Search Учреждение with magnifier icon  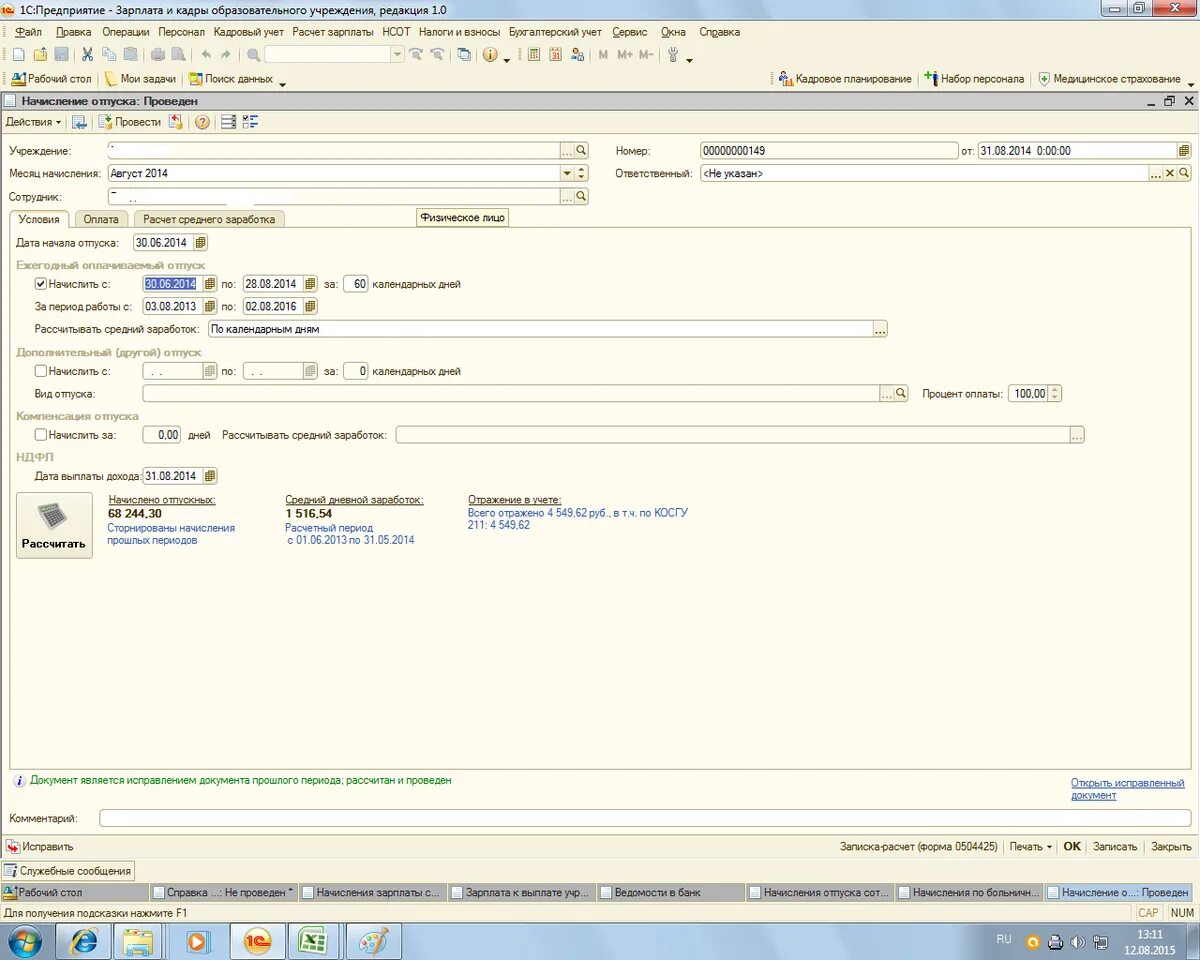[x=581, y=151]
